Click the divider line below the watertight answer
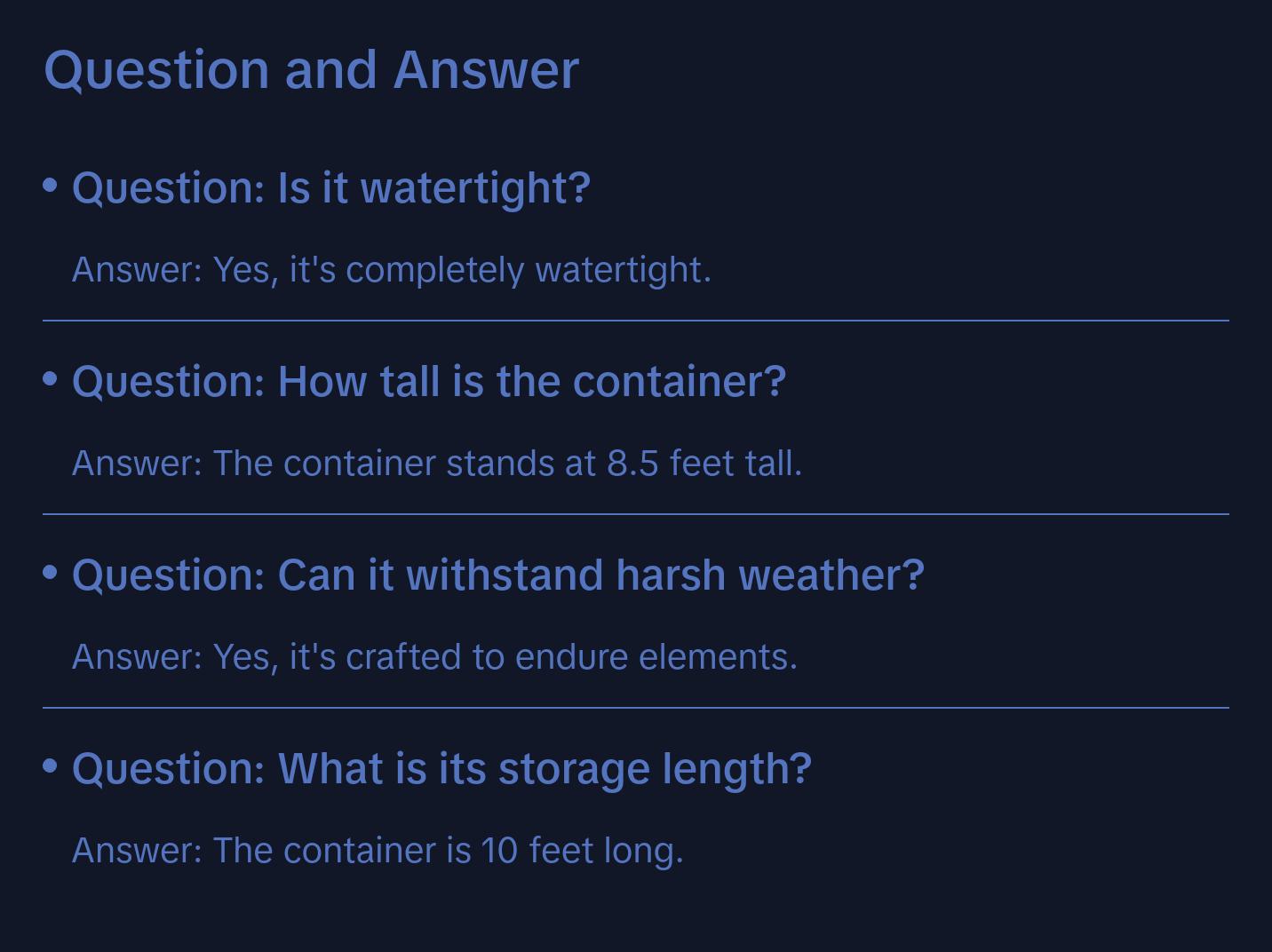This screenshot has width=1272, height=952. [636, 321]
